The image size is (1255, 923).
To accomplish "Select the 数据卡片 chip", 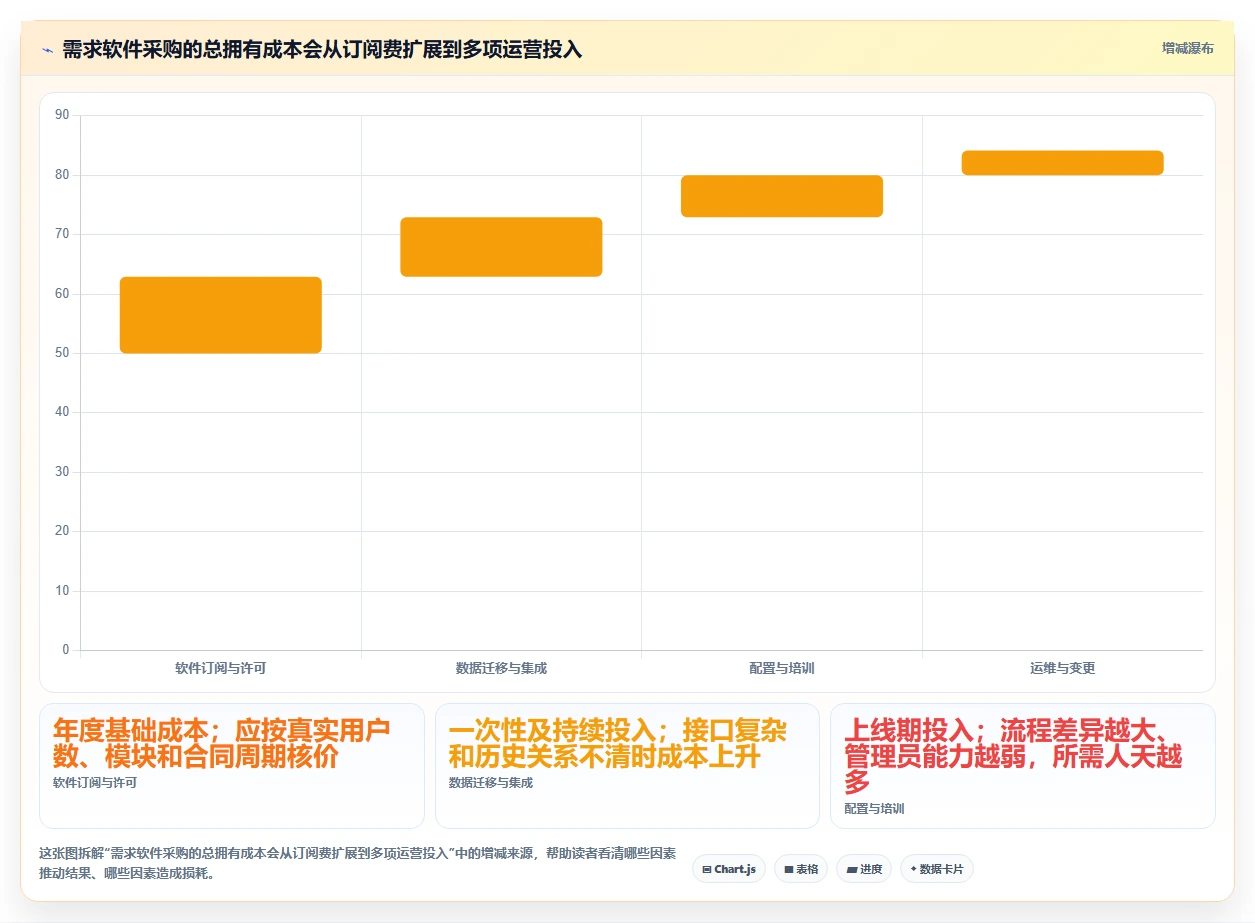I will coord(937,869).
